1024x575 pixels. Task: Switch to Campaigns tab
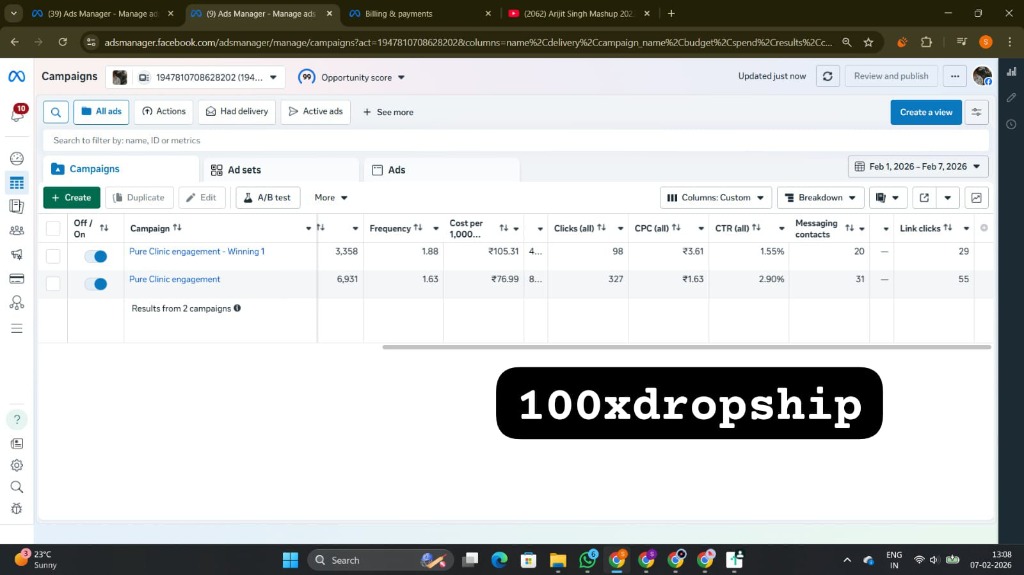[x=121, y=169]
